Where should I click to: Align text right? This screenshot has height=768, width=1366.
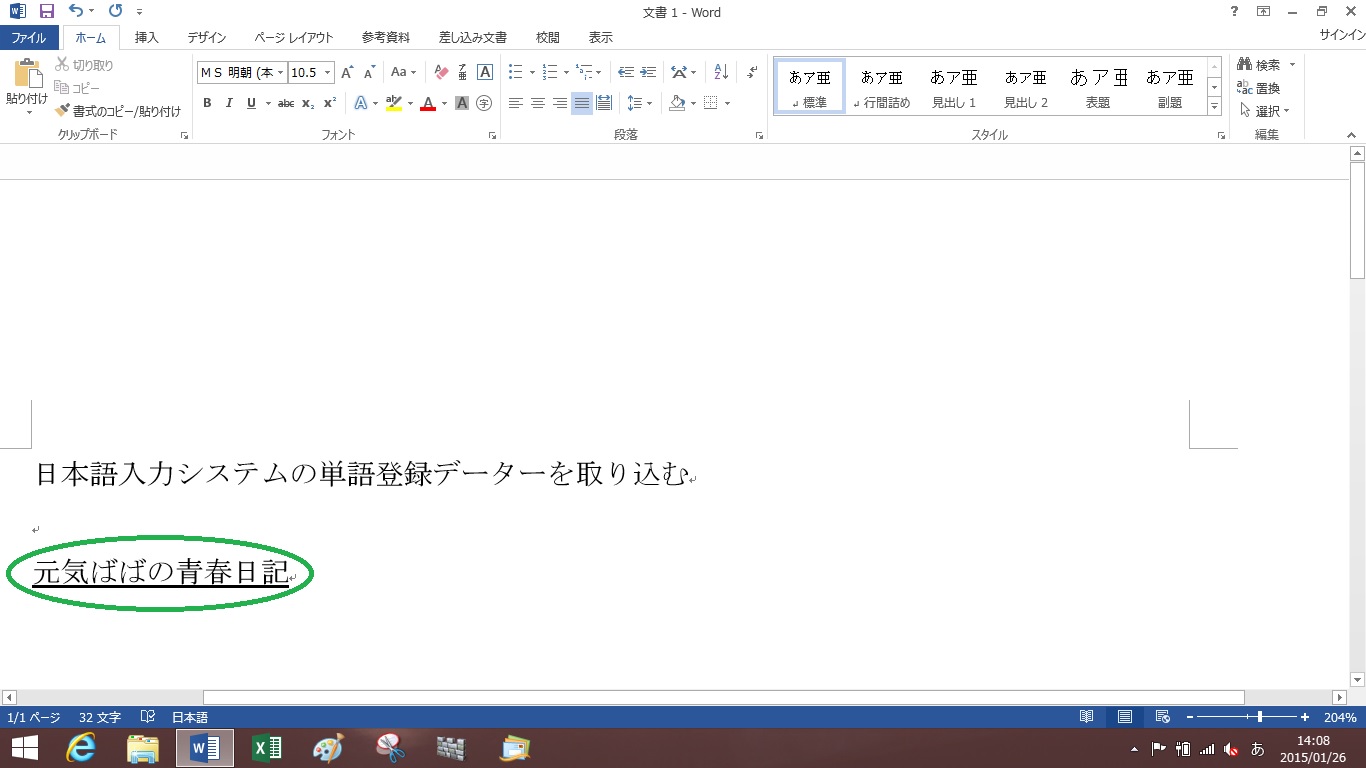tap(560, 103)
